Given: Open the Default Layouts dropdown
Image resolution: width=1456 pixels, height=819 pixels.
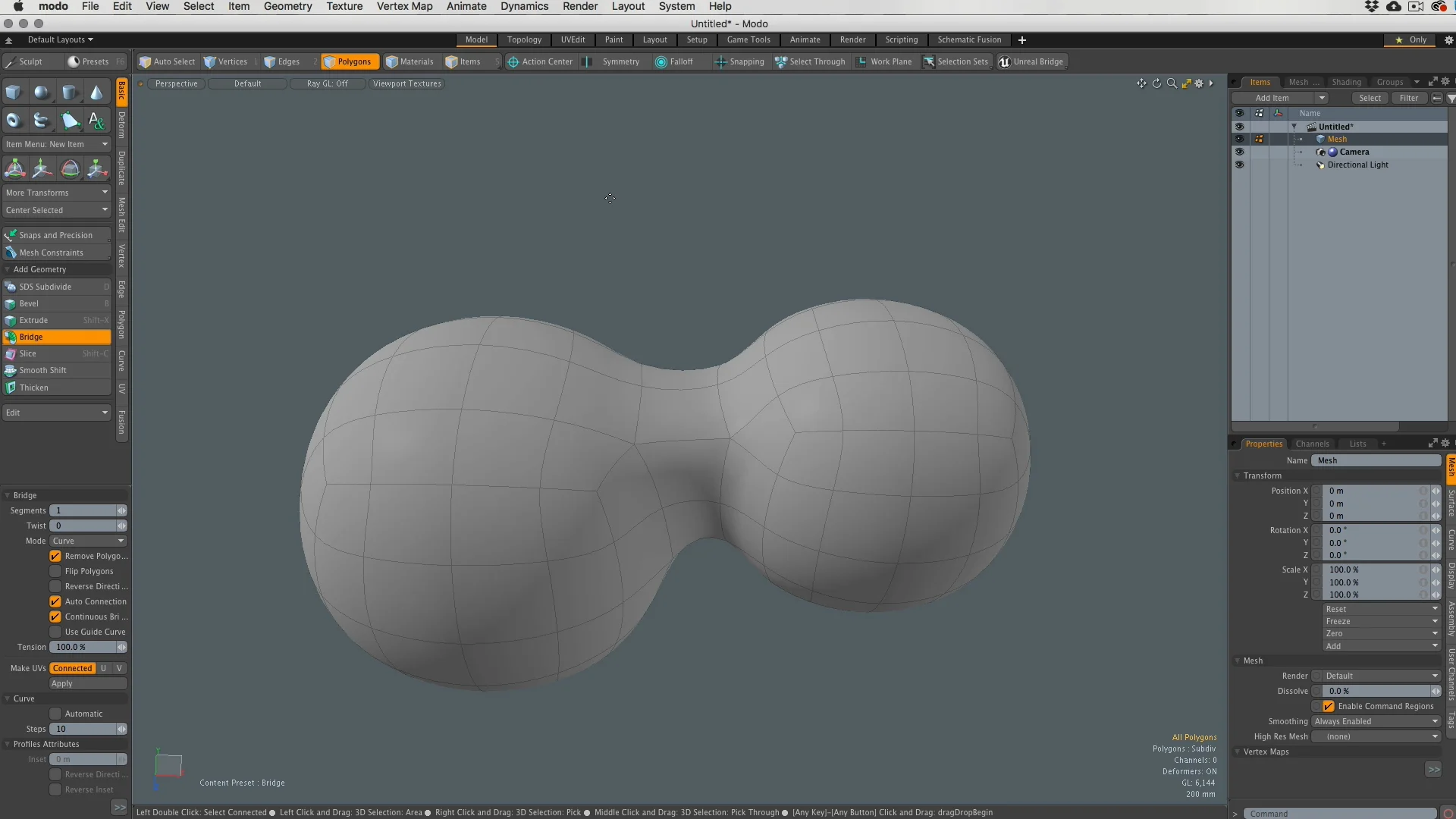Looking at the screenshot, I should click(60, 39).
